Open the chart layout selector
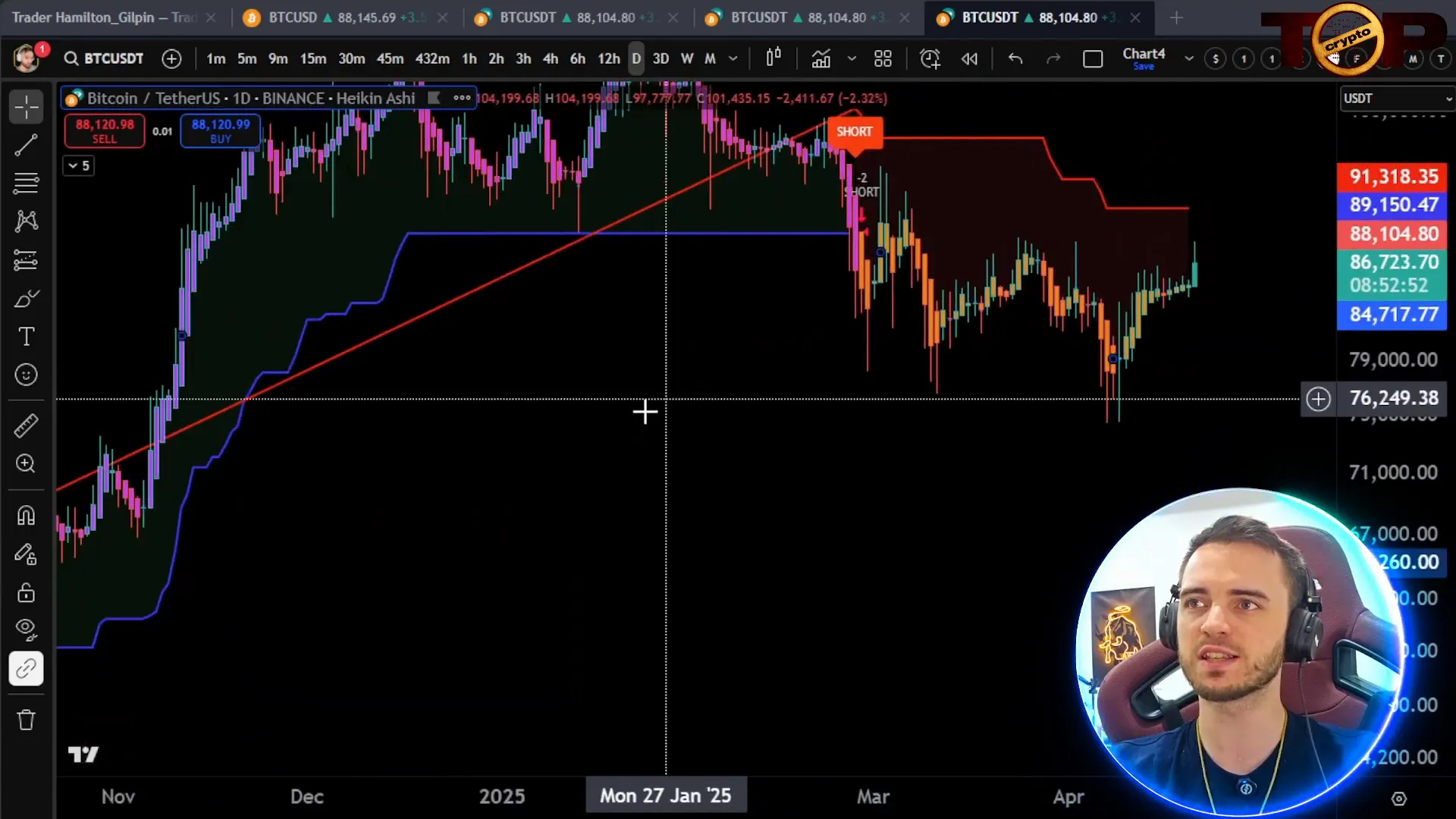The height and width of the screenshot is (819, 1456). 1093,58
